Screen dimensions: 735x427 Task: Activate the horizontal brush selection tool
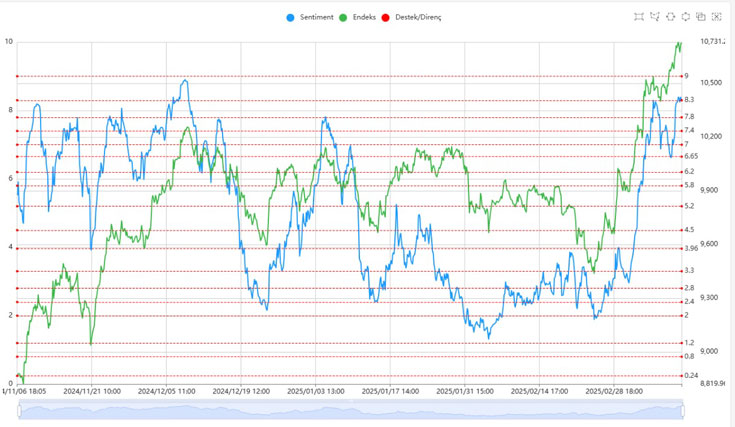[670, 17]
